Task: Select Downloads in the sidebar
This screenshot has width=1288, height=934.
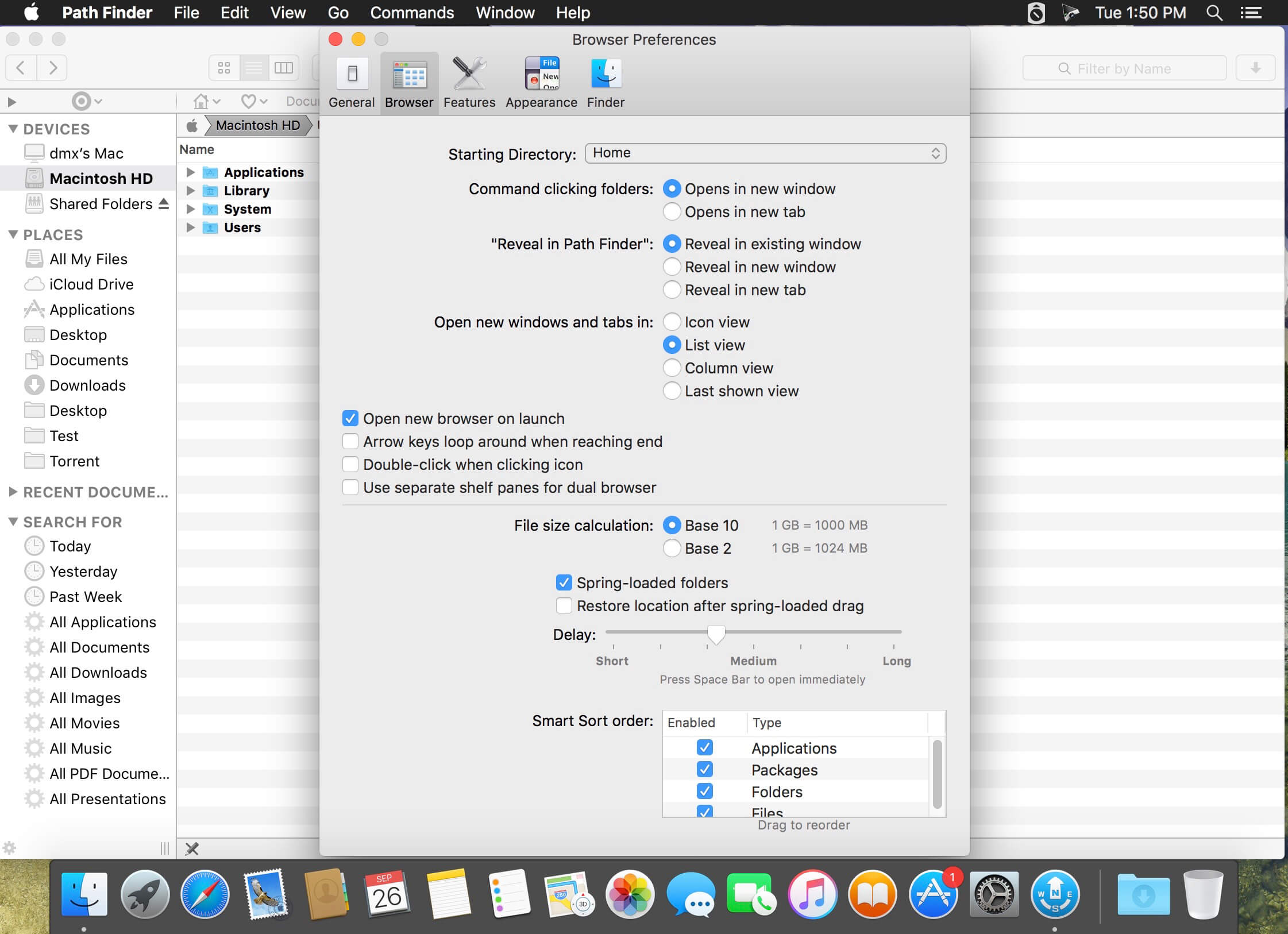Action: point(87,385)
